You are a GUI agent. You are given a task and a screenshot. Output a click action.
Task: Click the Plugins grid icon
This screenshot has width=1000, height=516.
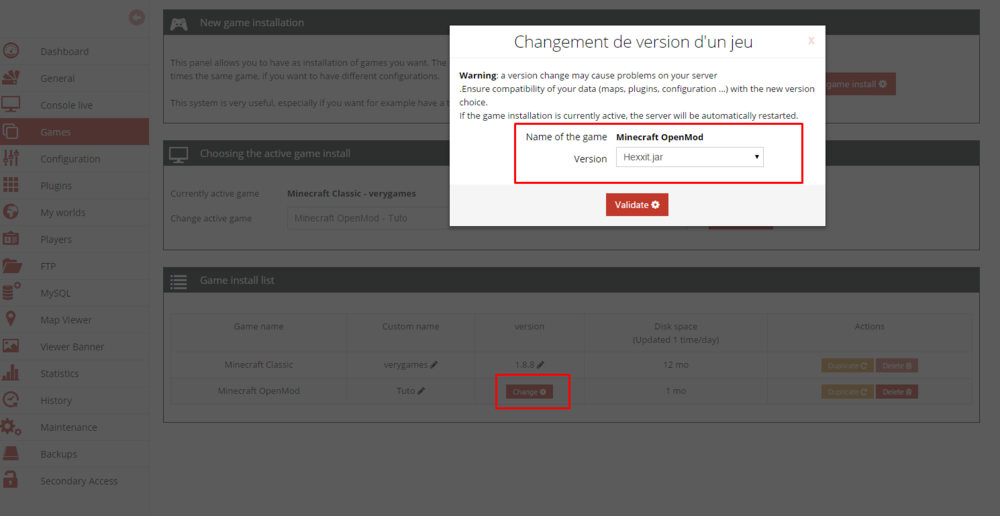click(11, 185)
